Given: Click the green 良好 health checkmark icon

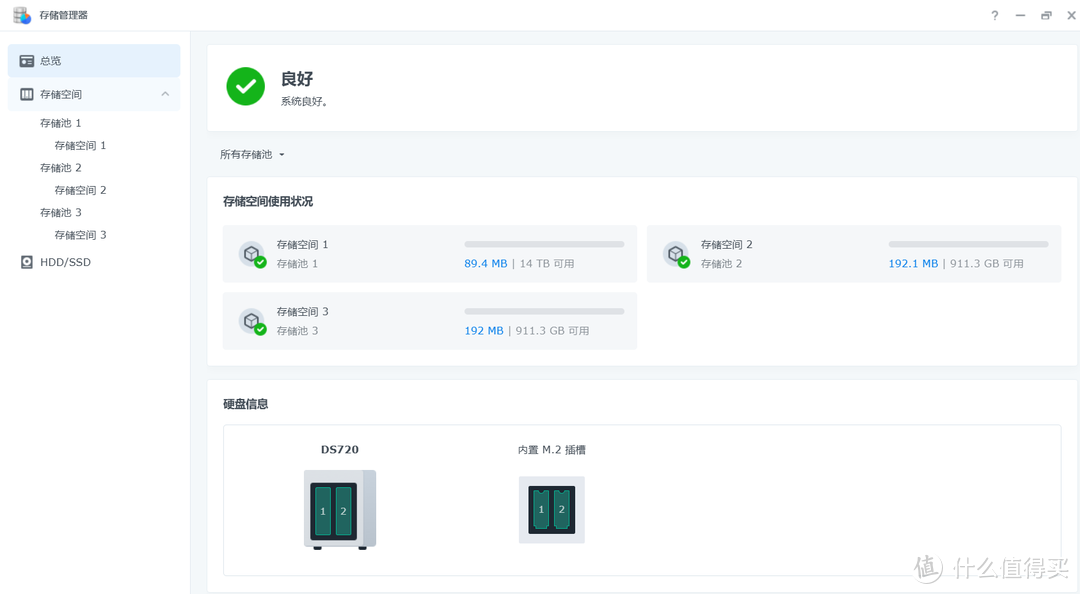Looking at the screenshot, I should (245, 86).
